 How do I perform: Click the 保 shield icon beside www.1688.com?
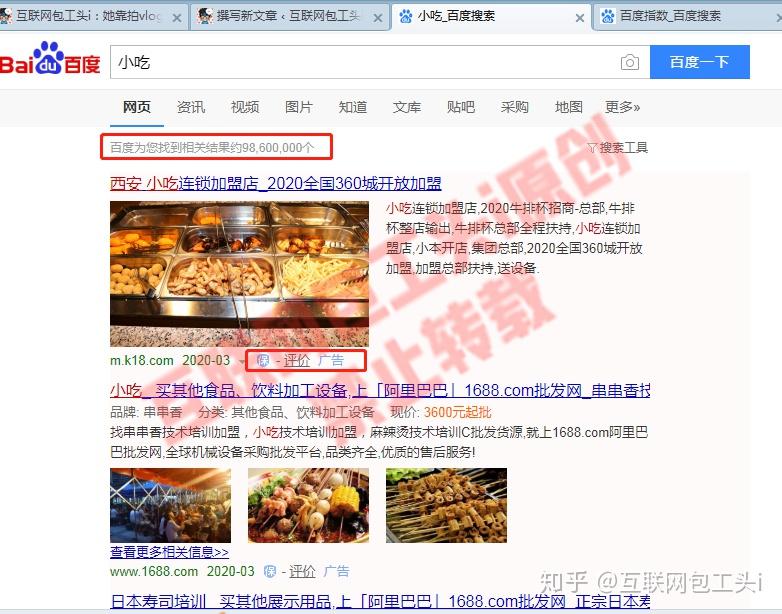click(270, 572)
